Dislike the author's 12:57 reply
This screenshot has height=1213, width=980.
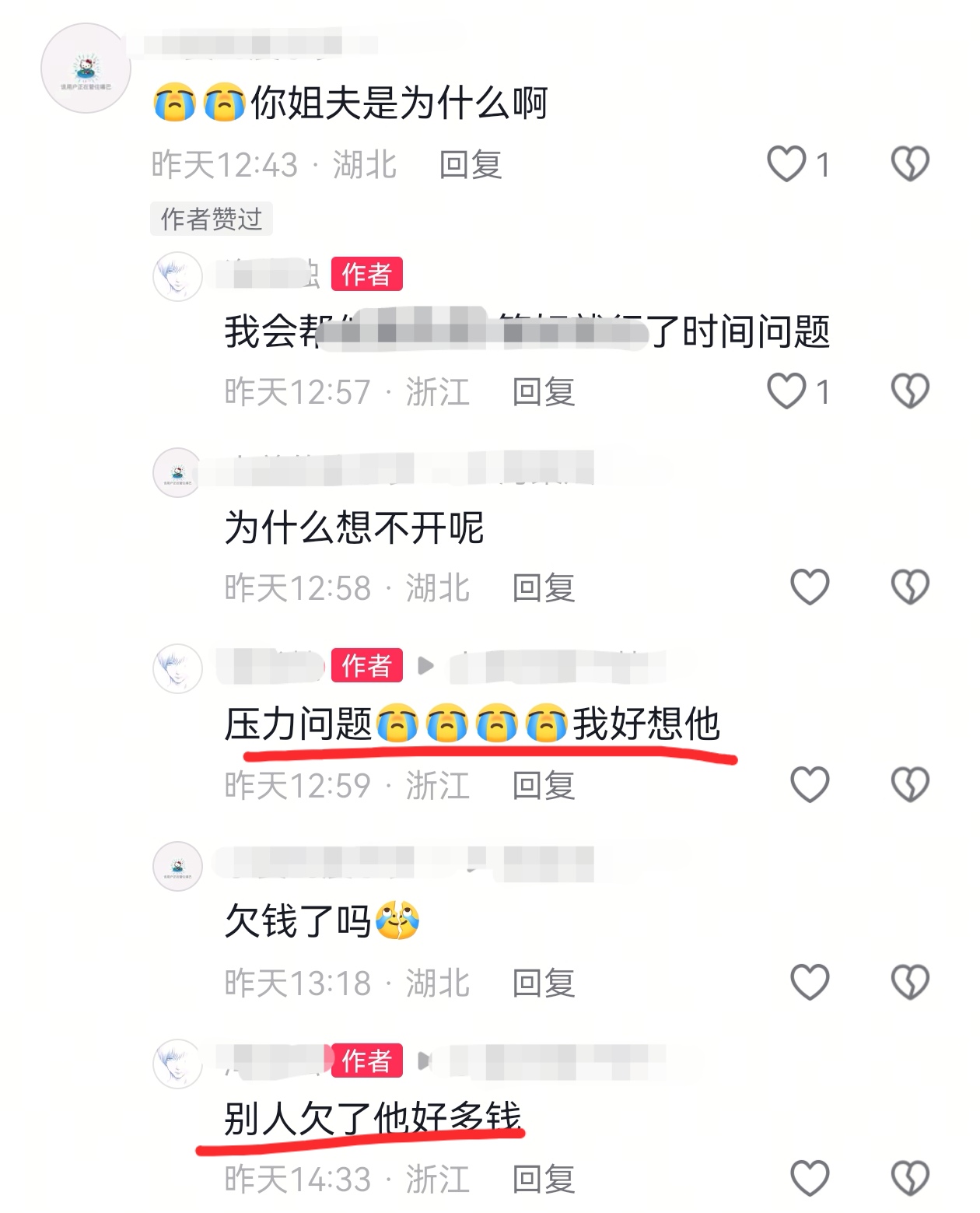click(x=909, y=391)
